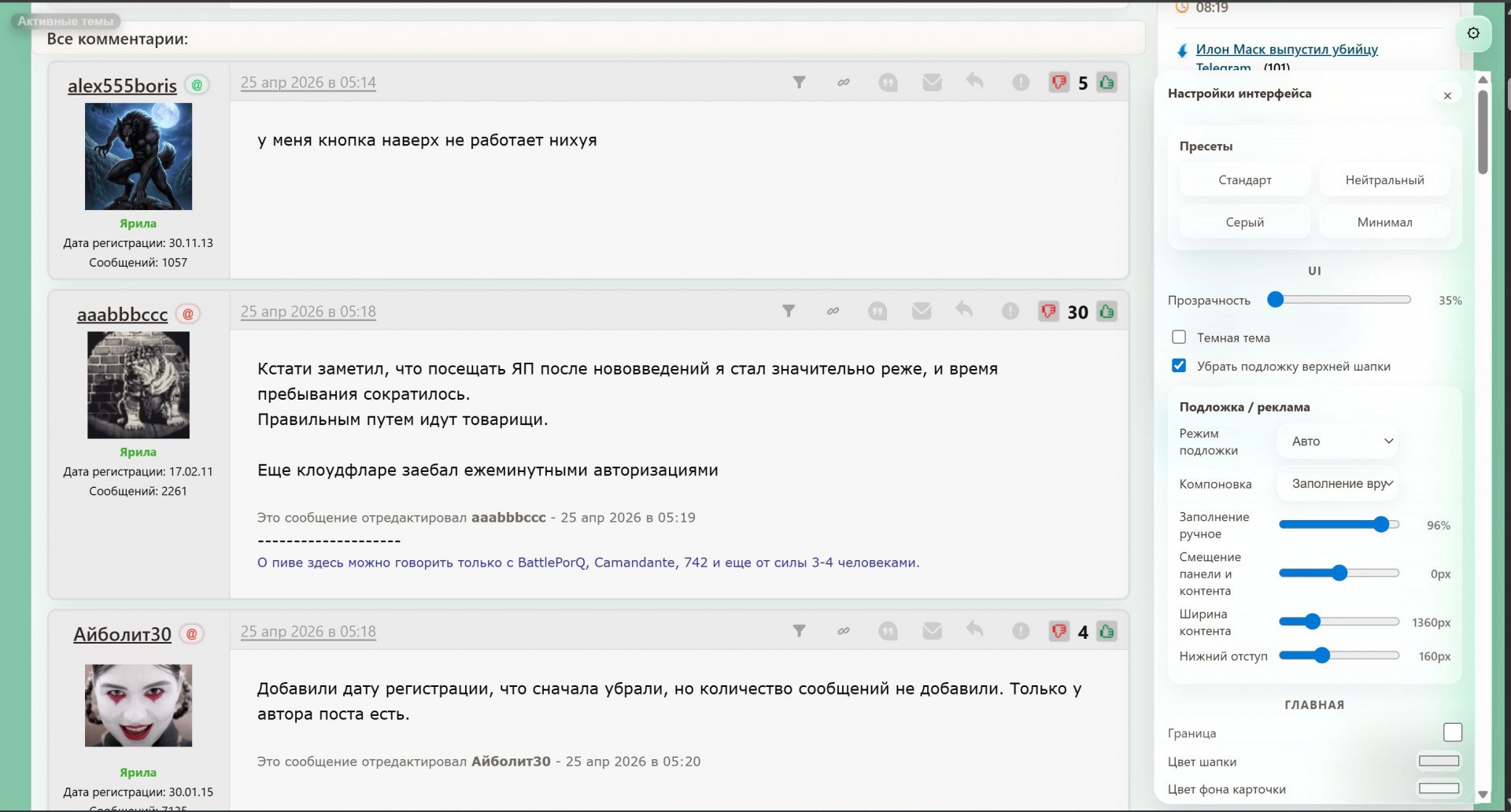Downvote aaabbbccc's comment with the thumbs-down icon
1511x812 pixels.
coord(1048,312)
